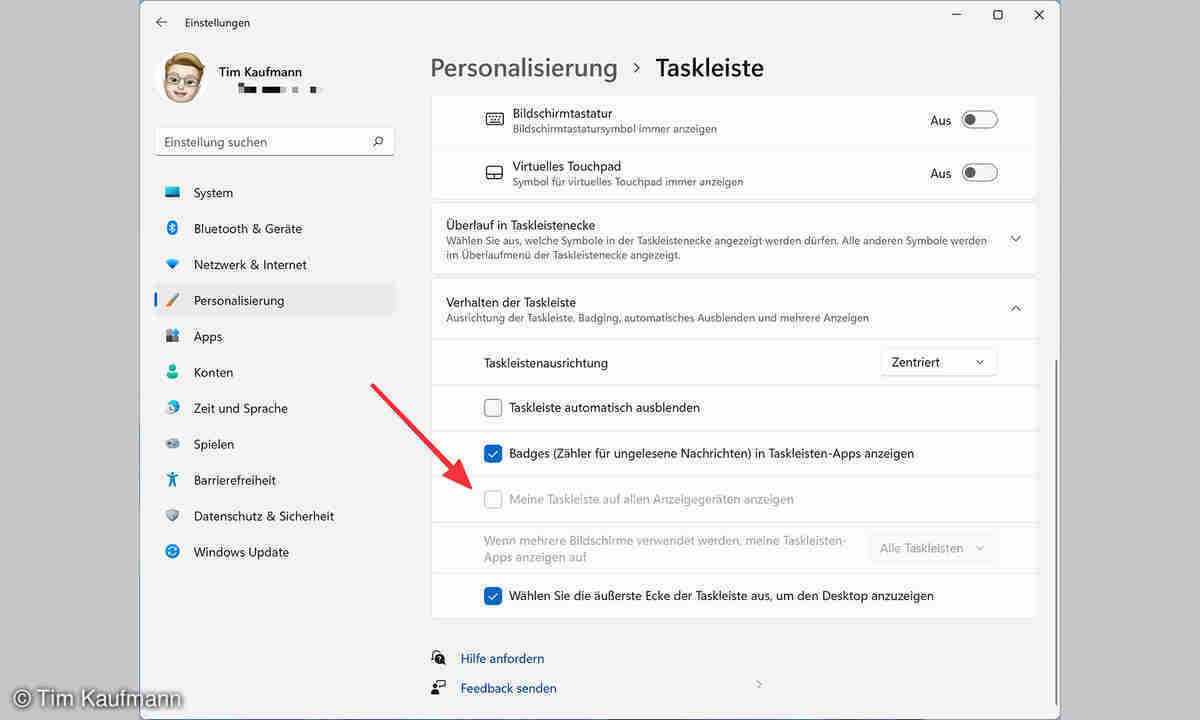Select the Netzwerk & Internet wifi icon

point(173,265)
